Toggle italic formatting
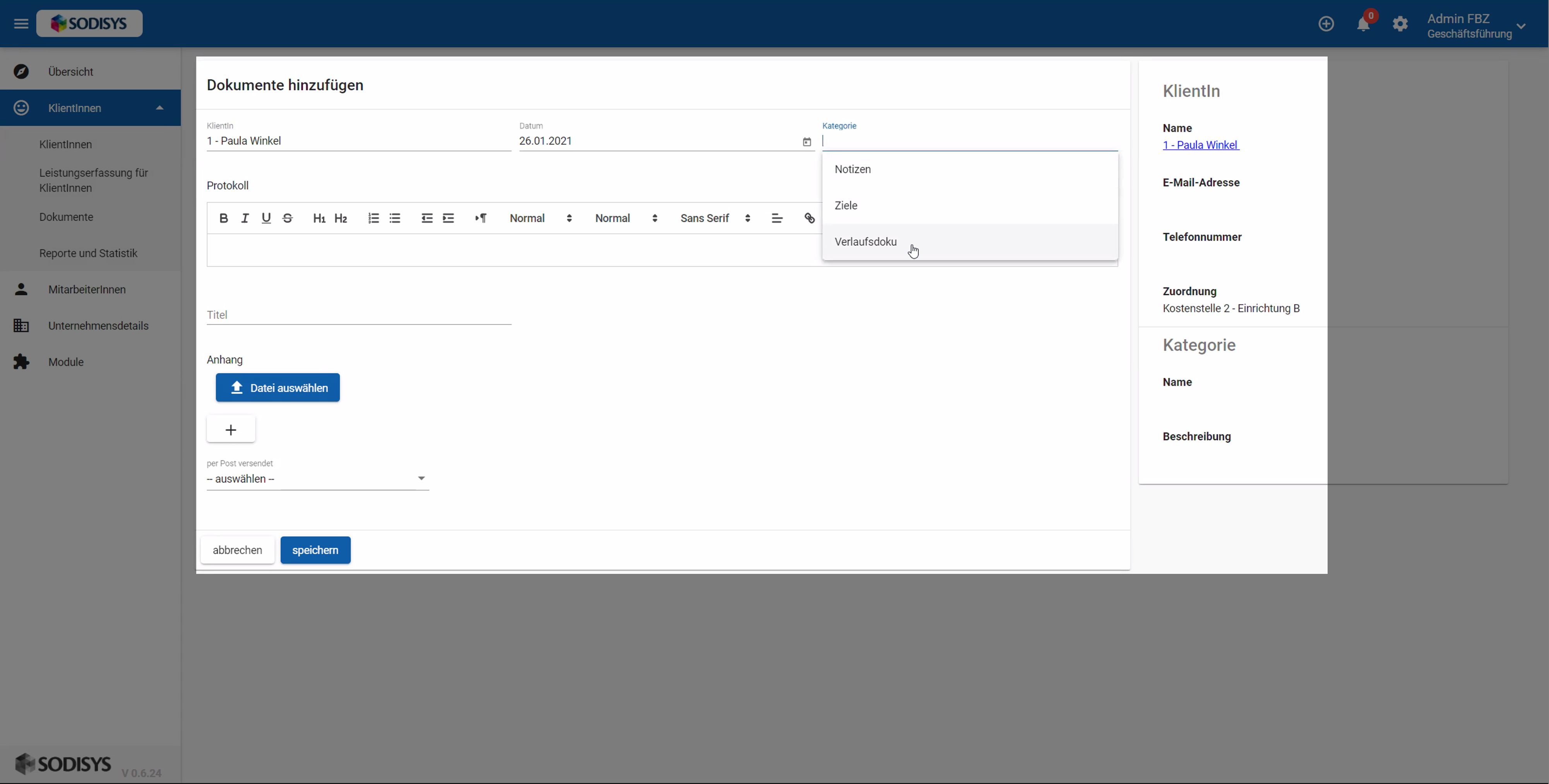This screenshot has height=784, width=1549. (x=245, y=218)
